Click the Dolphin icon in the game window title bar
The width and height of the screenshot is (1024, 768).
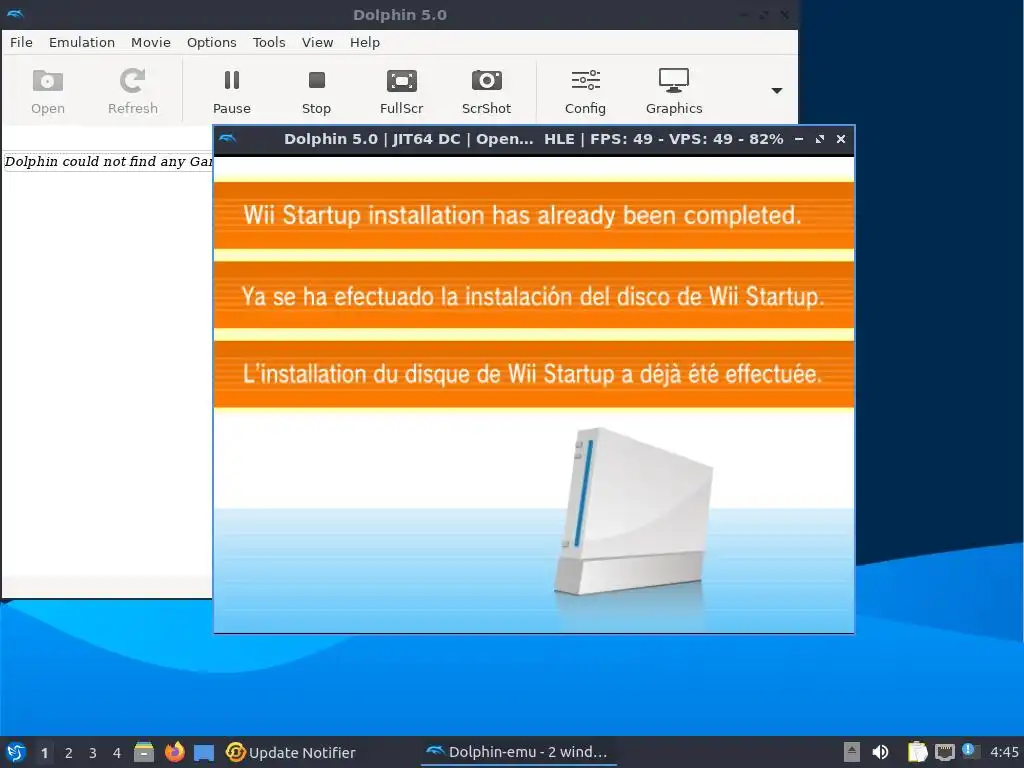tap(228, 138)
